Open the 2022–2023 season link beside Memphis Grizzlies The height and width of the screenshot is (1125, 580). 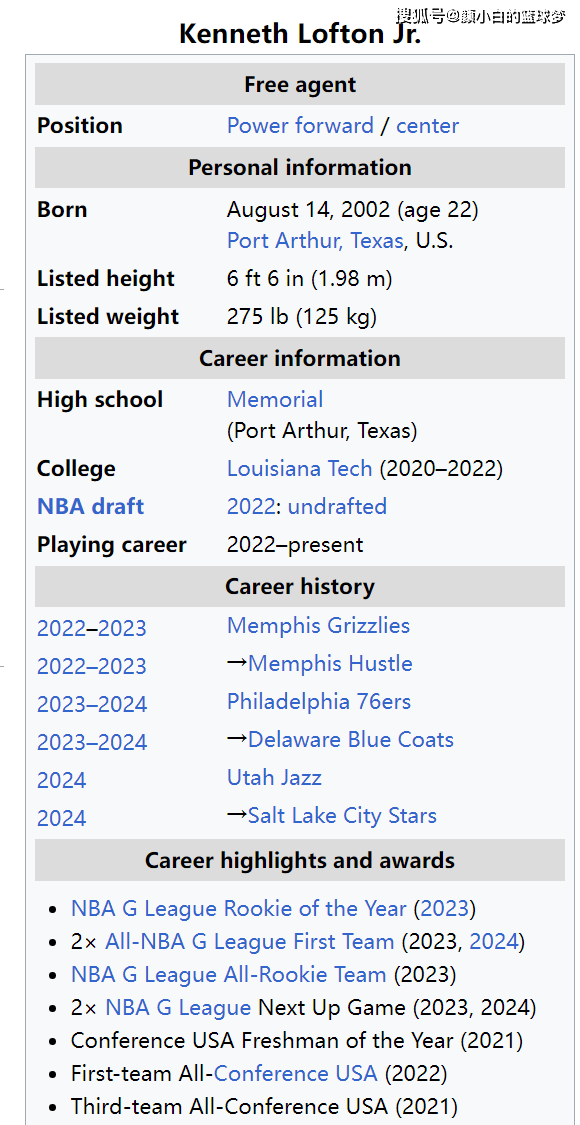point(91,628)
